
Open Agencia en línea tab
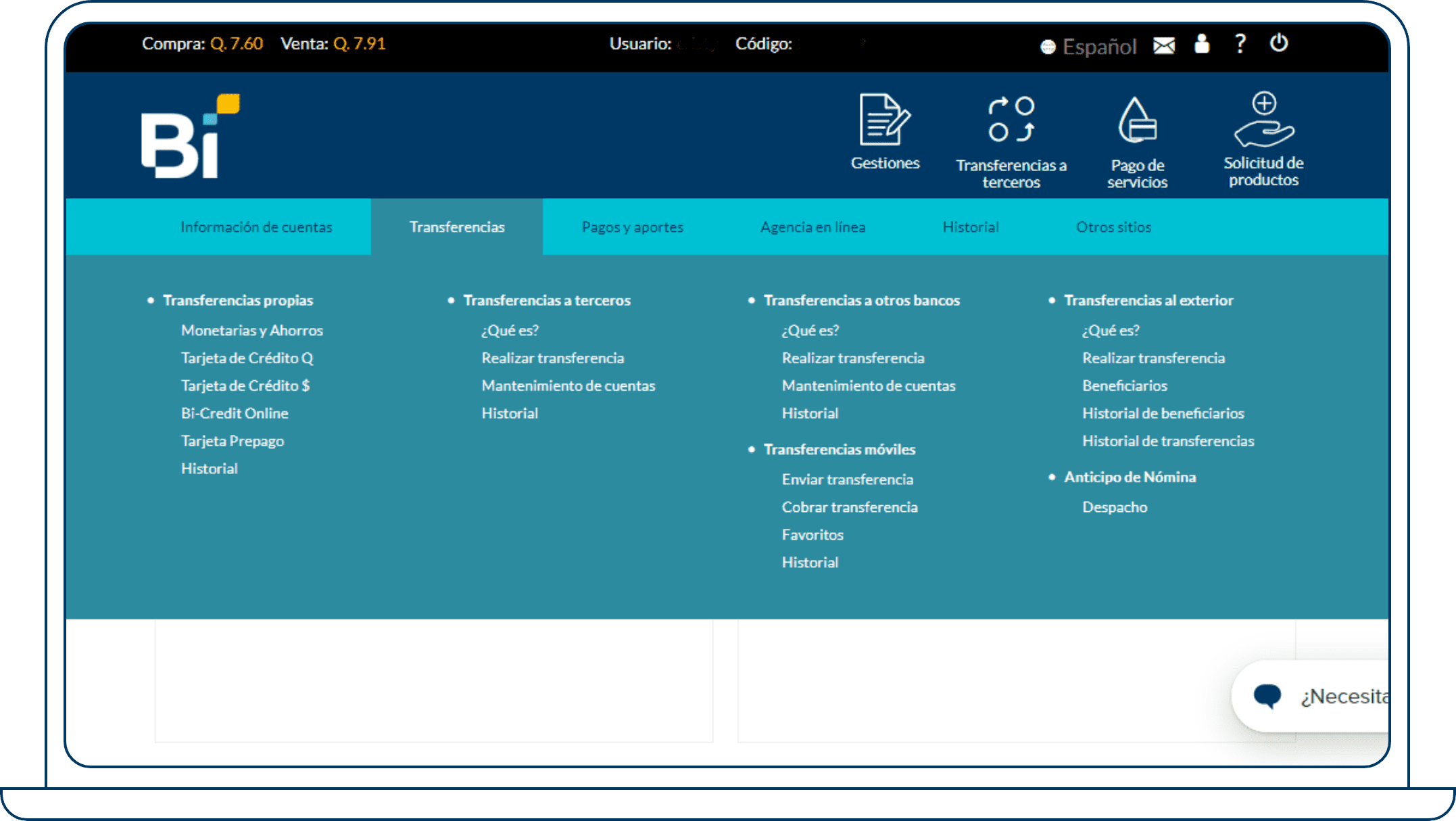(x=813, y=227)
